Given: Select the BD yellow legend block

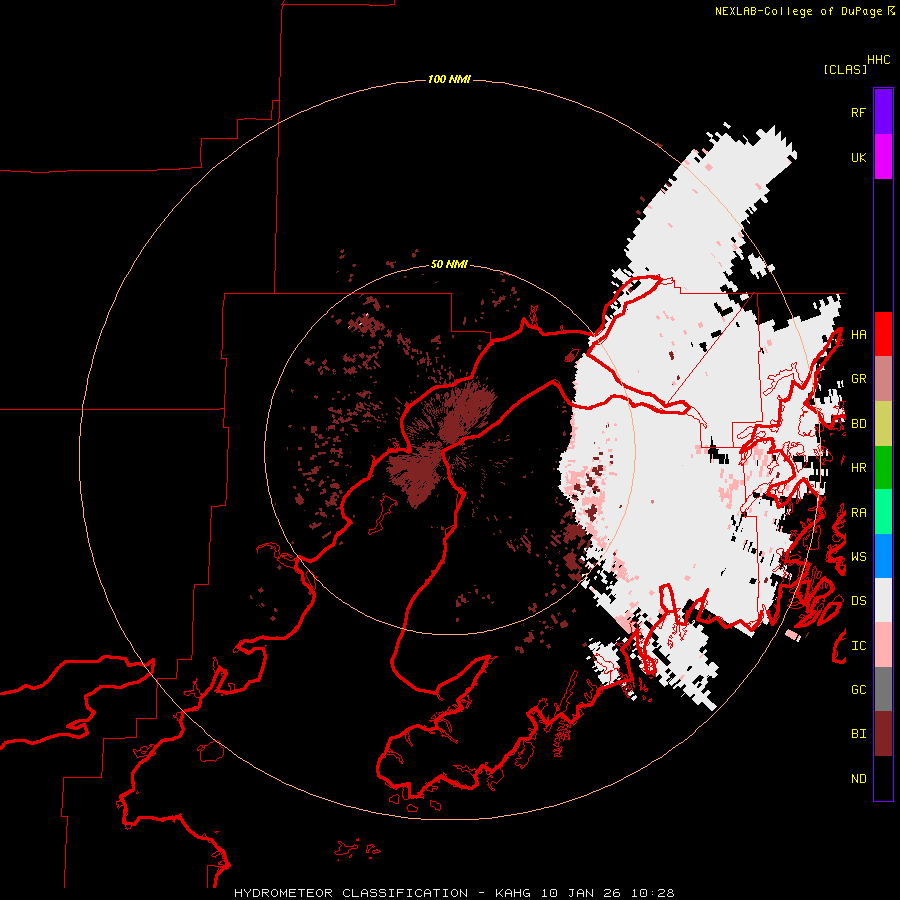Looking at the screenshot, I should tap(883, 423).
